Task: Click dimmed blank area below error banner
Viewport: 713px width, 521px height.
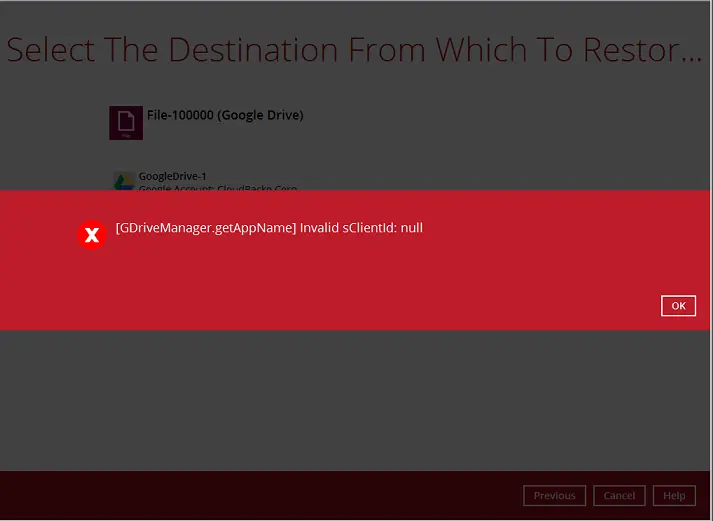Action: [350, 400]
